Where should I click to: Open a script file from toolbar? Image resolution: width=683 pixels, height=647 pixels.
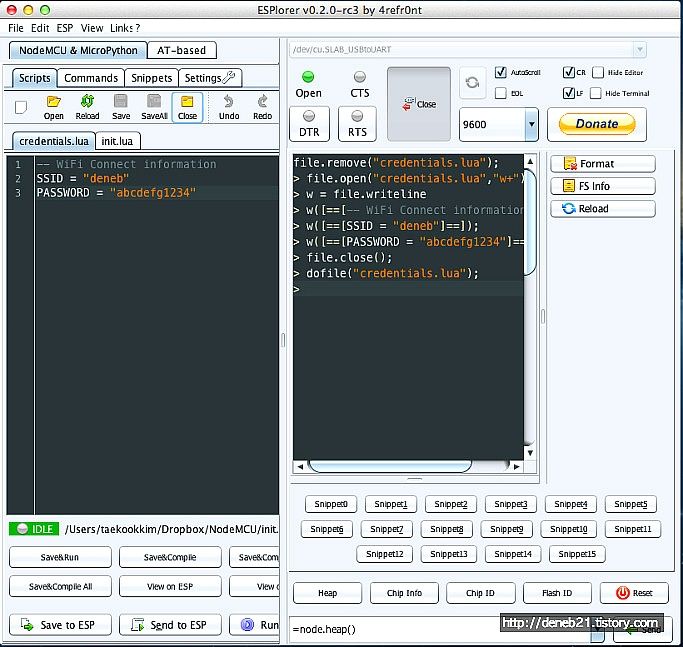point(54,108)
